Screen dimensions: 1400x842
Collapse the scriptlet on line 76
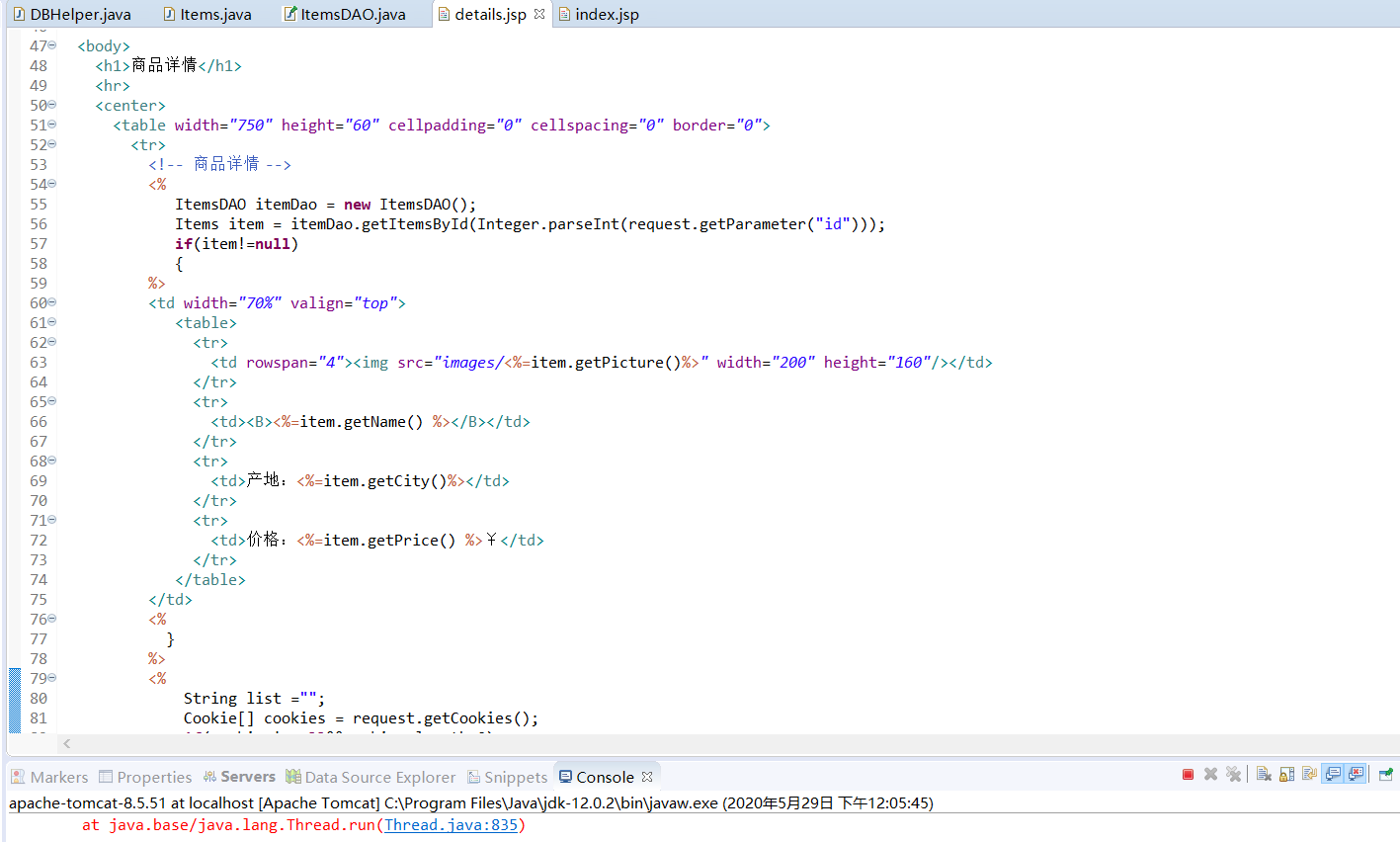click(x=52, y=619)
